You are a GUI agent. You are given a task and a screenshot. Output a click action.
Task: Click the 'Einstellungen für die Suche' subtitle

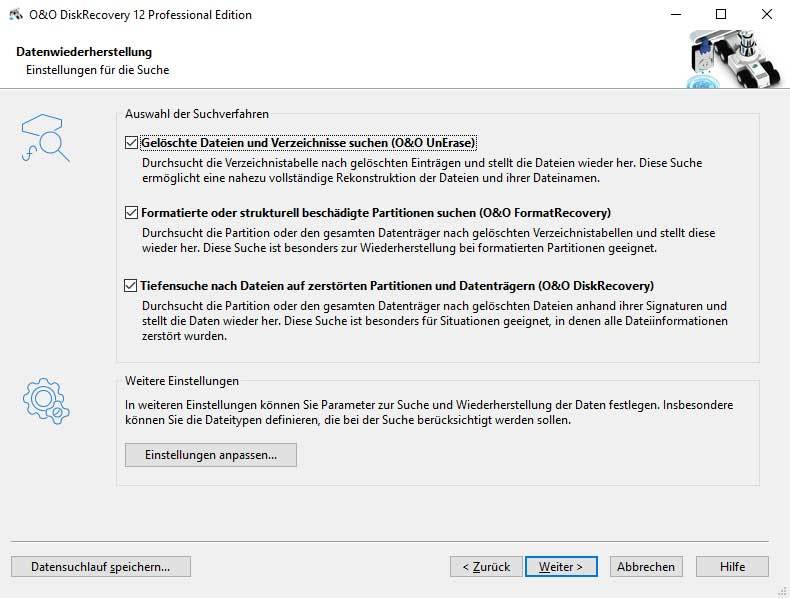click(x=98, y=70)
